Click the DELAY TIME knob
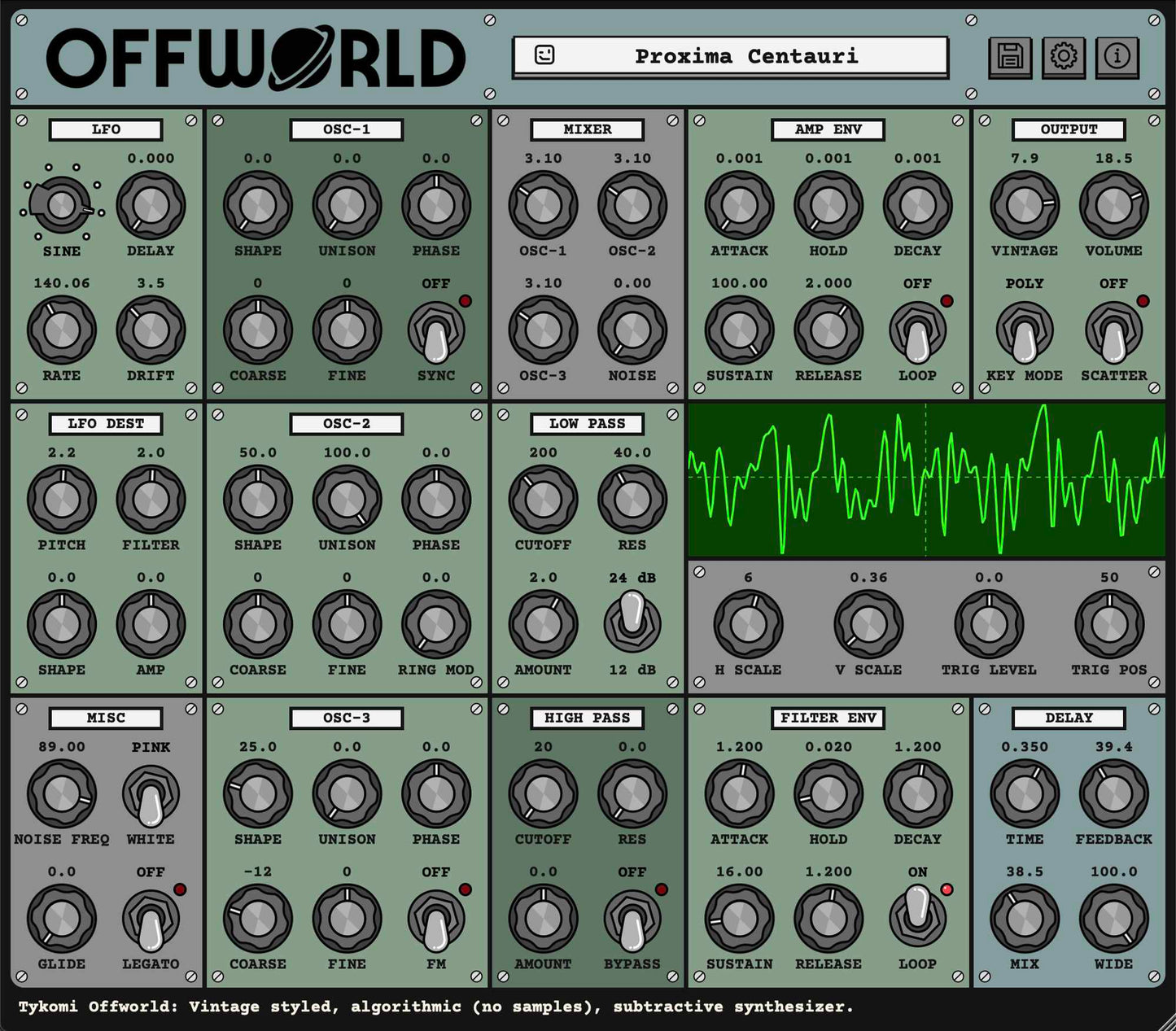Viewport: 1176px width, 1031px height. click(1025, 794)
